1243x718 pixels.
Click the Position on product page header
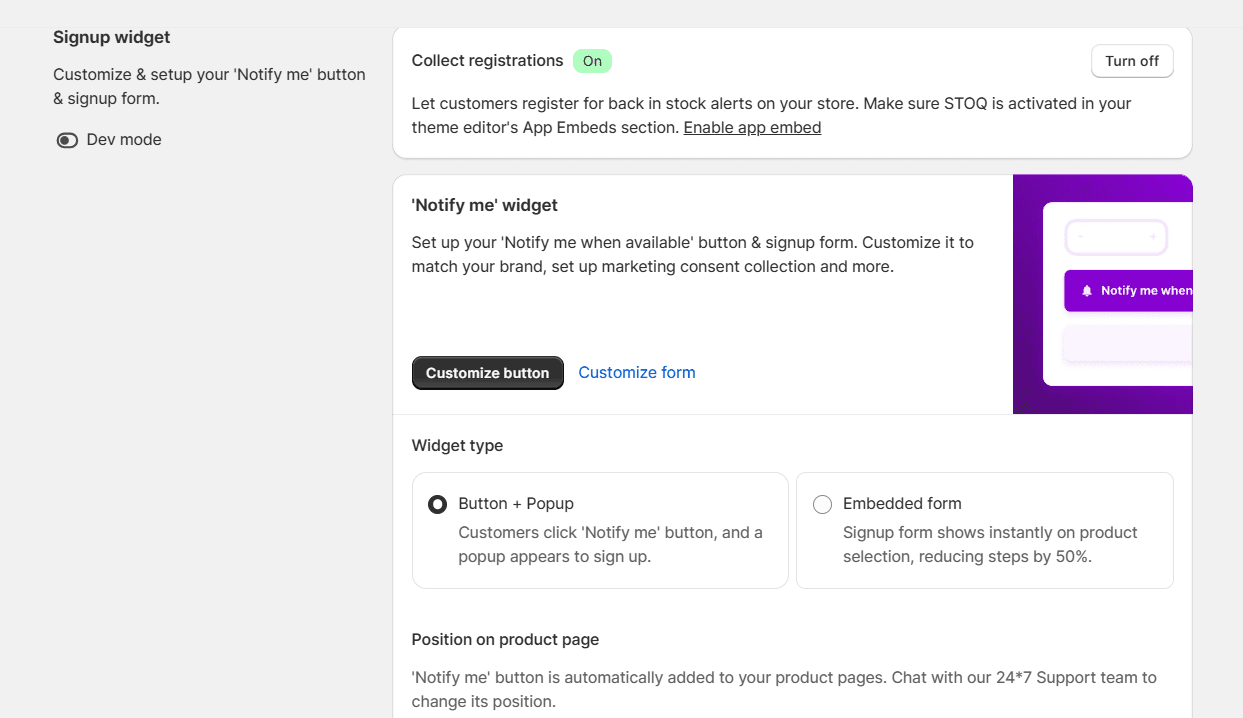[x=505, y=639]
